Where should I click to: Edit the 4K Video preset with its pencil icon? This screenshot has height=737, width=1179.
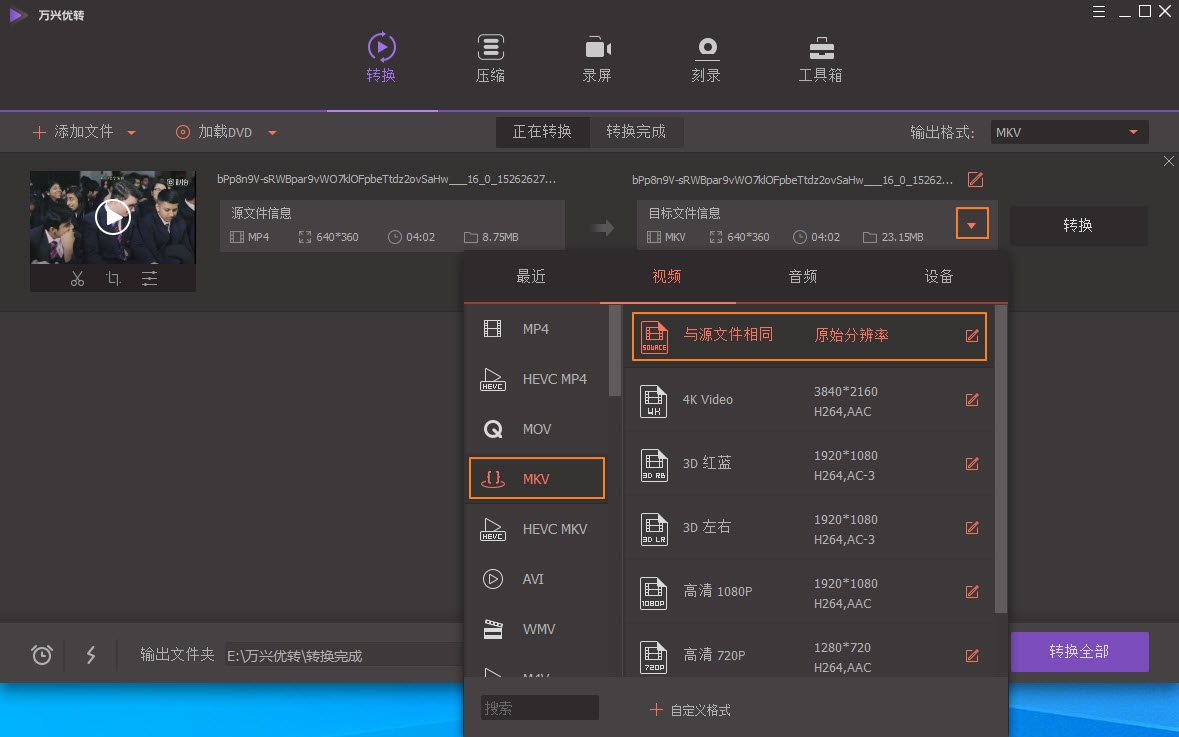click(x=971, y=399)
